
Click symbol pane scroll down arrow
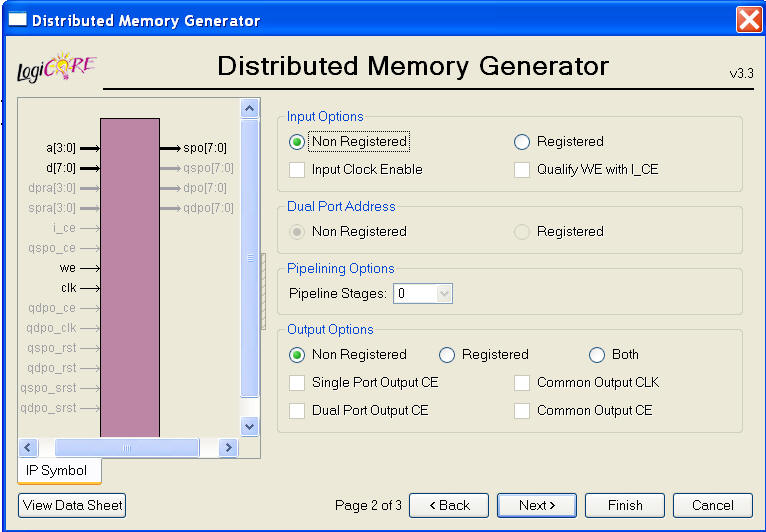[250, 426]
